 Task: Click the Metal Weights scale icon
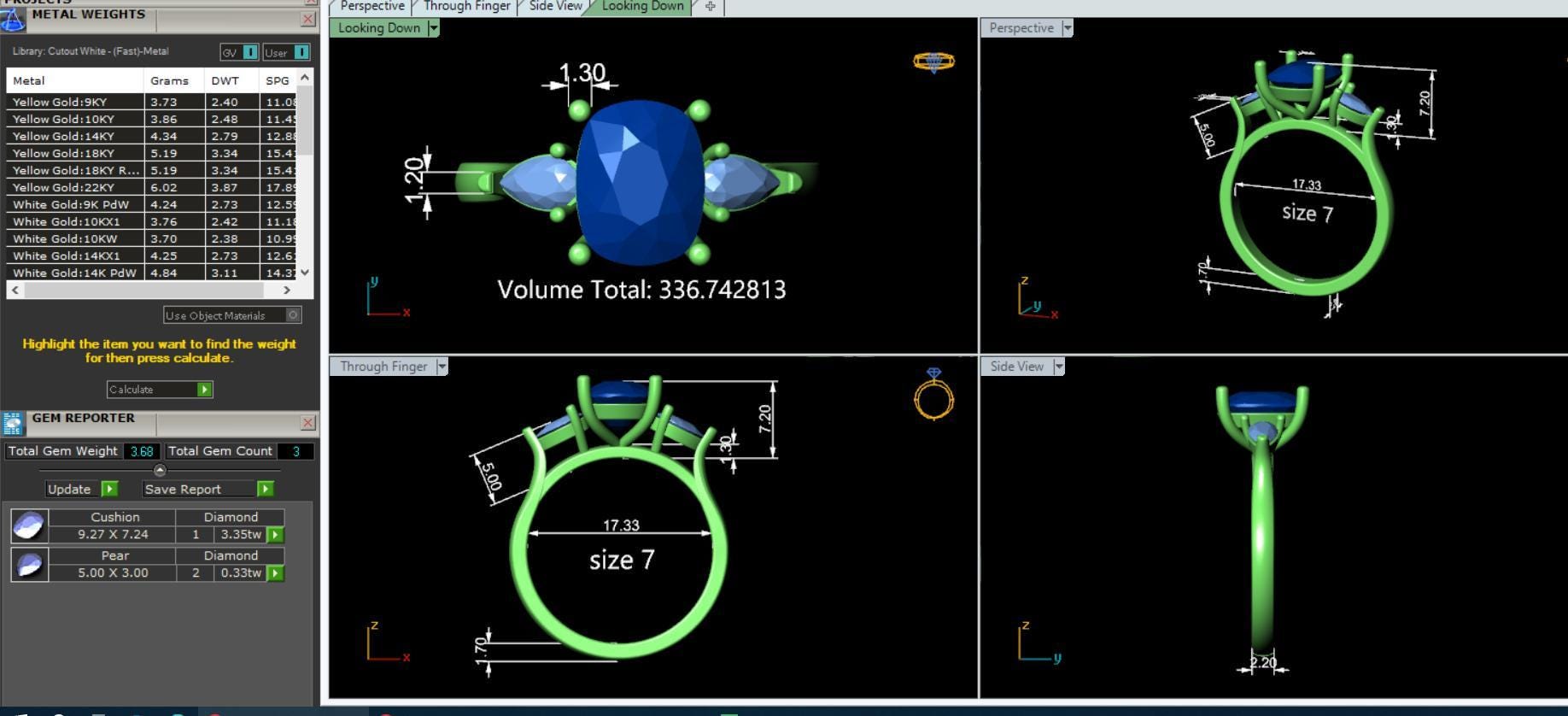coord(12,19)
